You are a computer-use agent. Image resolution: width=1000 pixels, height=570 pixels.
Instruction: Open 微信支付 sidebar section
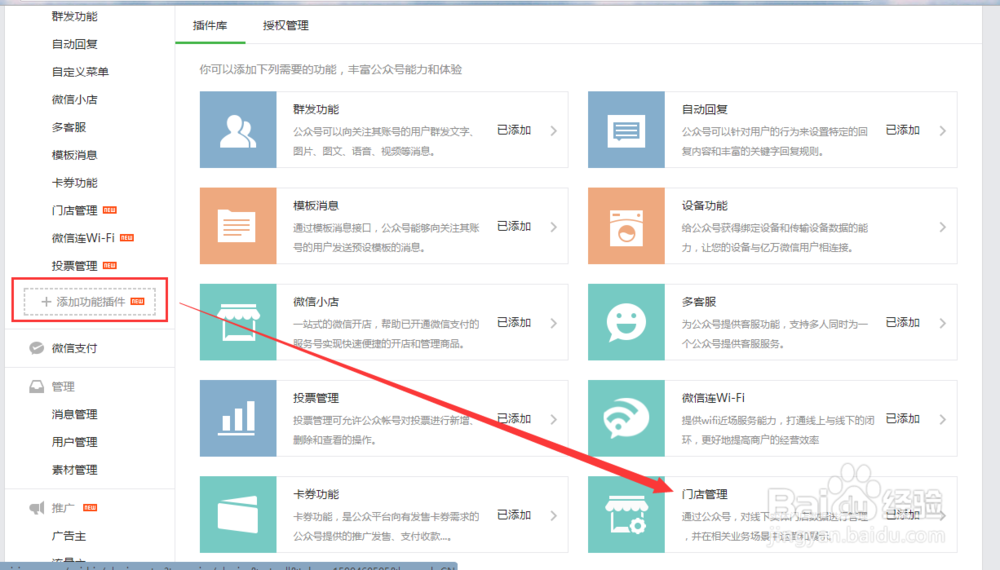point(75,348)
